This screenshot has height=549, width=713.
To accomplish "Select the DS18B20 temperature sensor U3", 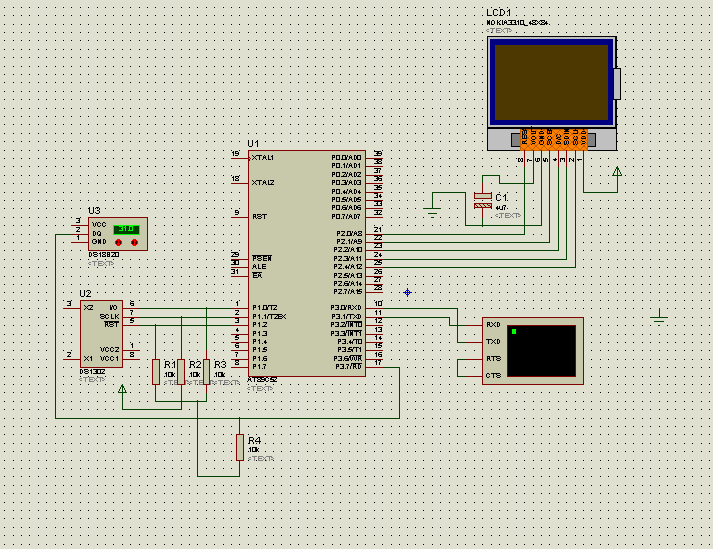I will point(118,234).
